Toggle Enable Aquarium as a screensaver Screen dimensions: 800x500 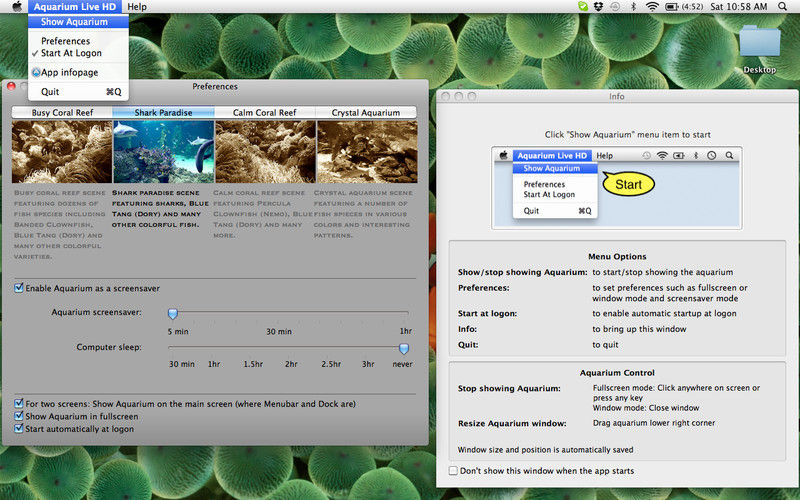click(x=19, y=288)
